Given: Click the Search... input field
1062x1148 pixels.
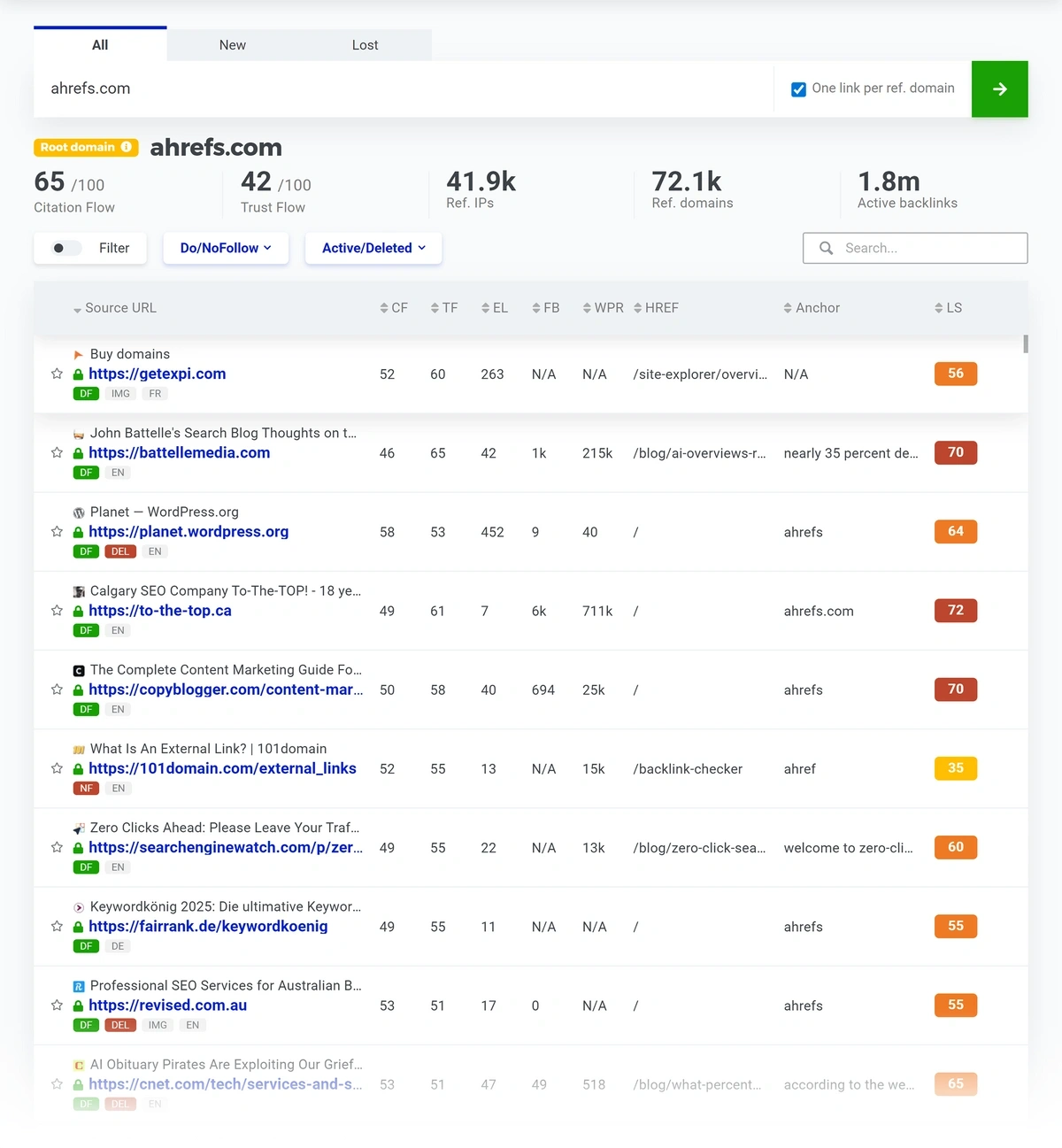Looking at the screenshot, I should (915, 248).
